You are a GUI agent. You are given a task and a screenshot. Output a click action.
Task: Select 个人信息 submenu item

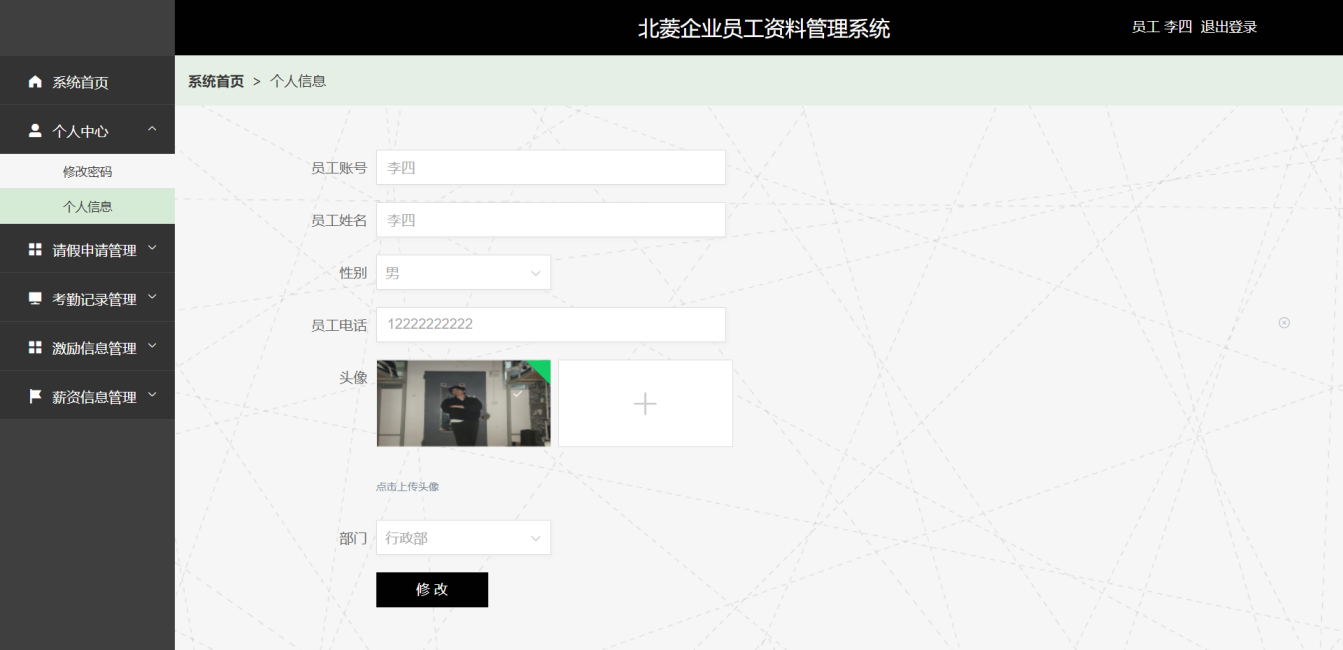(87, 206)
